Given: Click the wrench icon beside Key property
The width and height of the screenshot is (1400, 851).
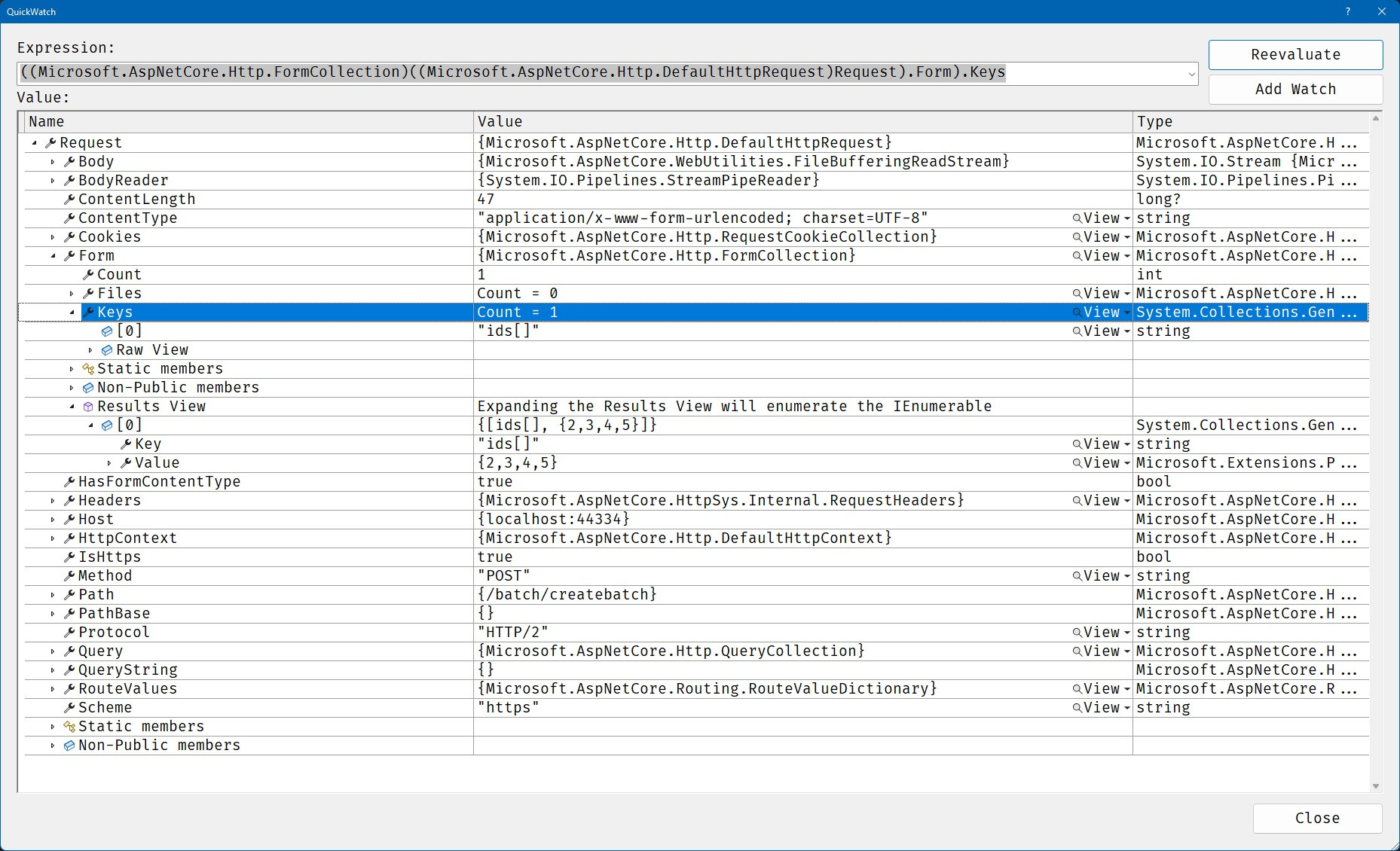Looking at the screenshot, I should (x=126, y=444).
